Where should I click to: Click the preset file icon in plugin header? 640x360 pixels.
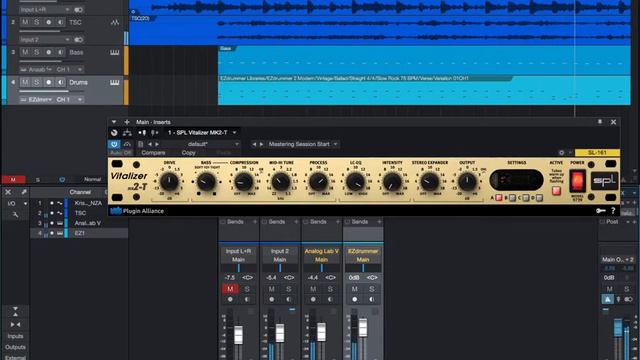coord(140,144)
